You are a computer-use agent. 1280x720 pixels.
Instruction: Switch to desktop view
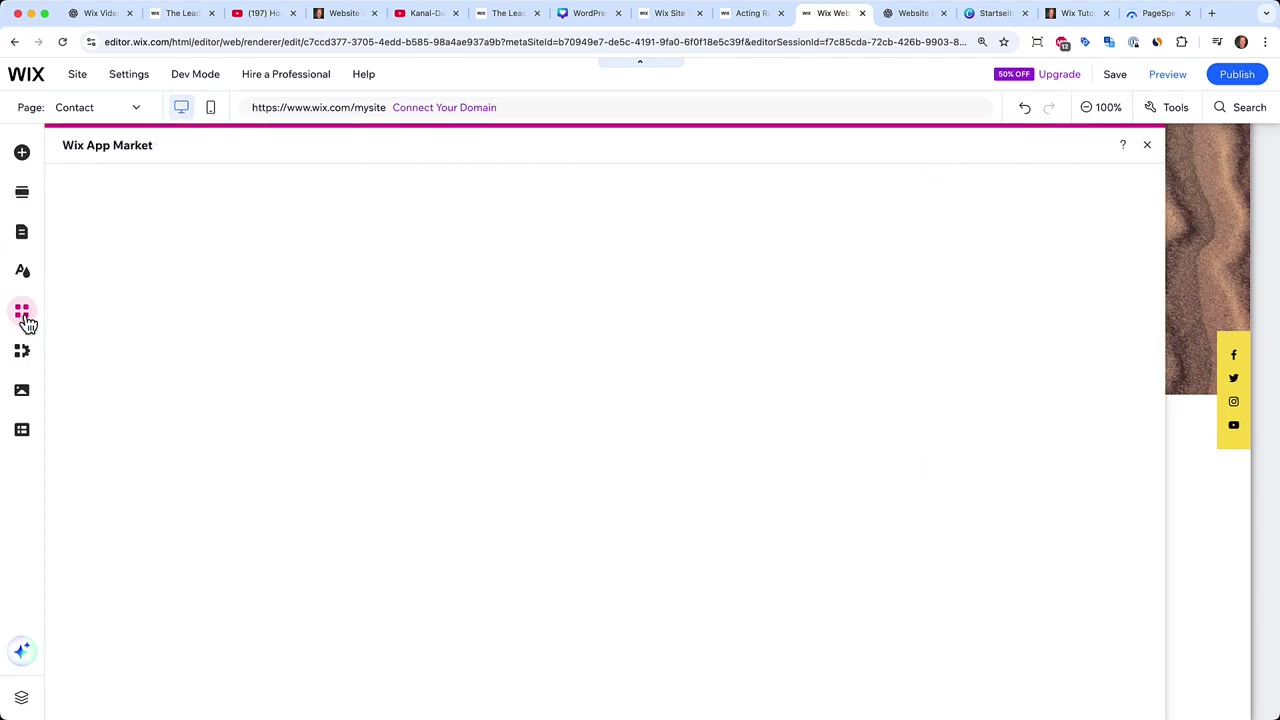181,107
